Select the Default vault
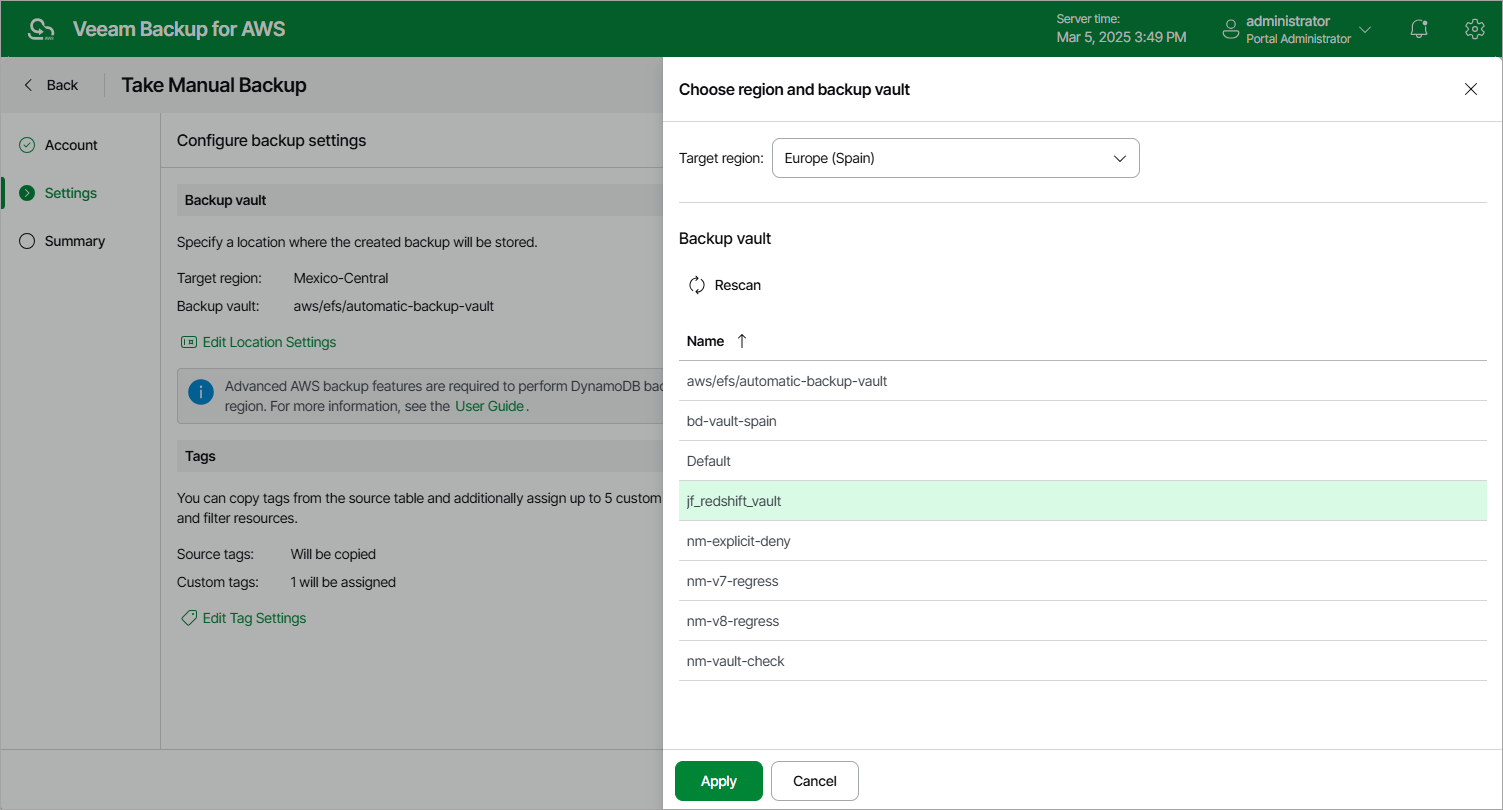Viewport: 1503px width, 810px height. pos(1083,461)
